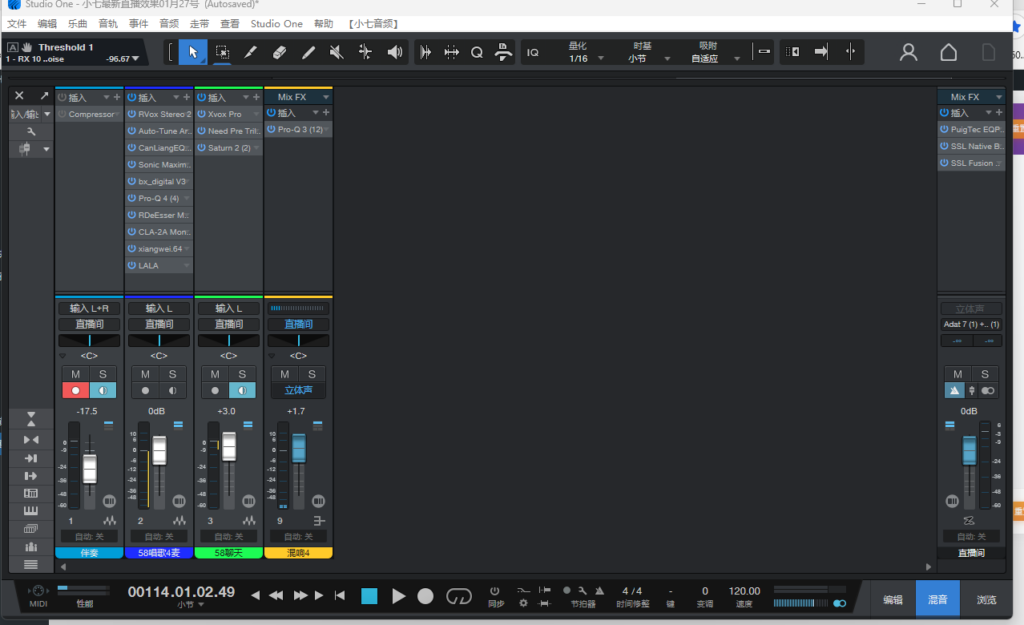Select the Mute tool in toolbar
Screen dimensions: 1024x625
pos(337,52)
